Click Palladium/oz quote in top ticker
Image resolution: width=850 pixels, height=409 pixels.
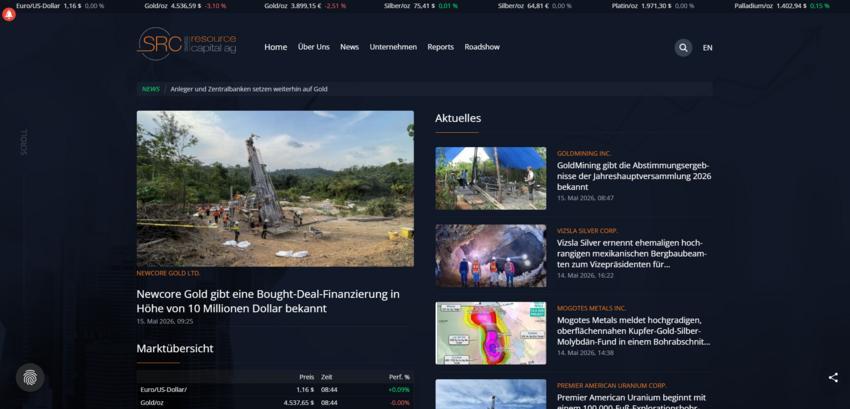pyautogui.click(x=782, y=6)
